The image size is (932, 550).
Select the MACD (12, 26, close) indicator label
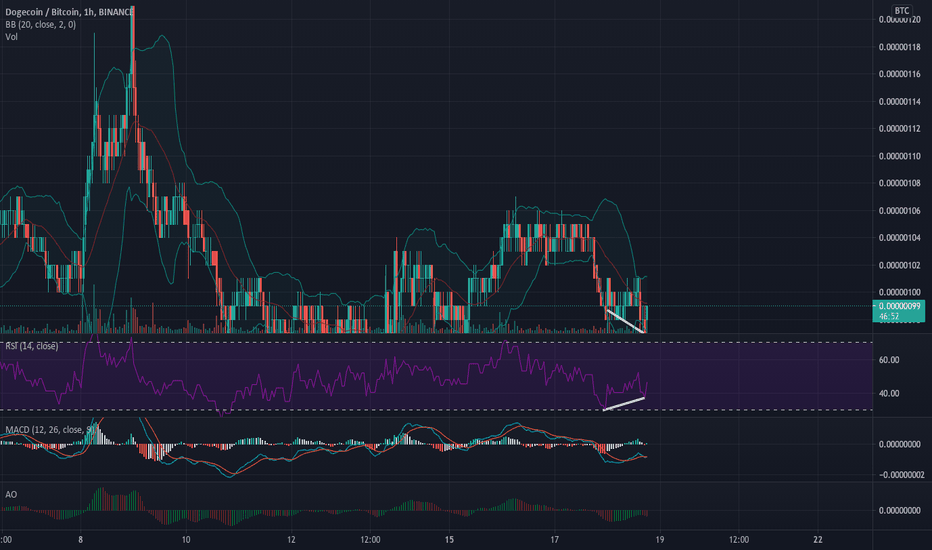[x=50, y=429]
